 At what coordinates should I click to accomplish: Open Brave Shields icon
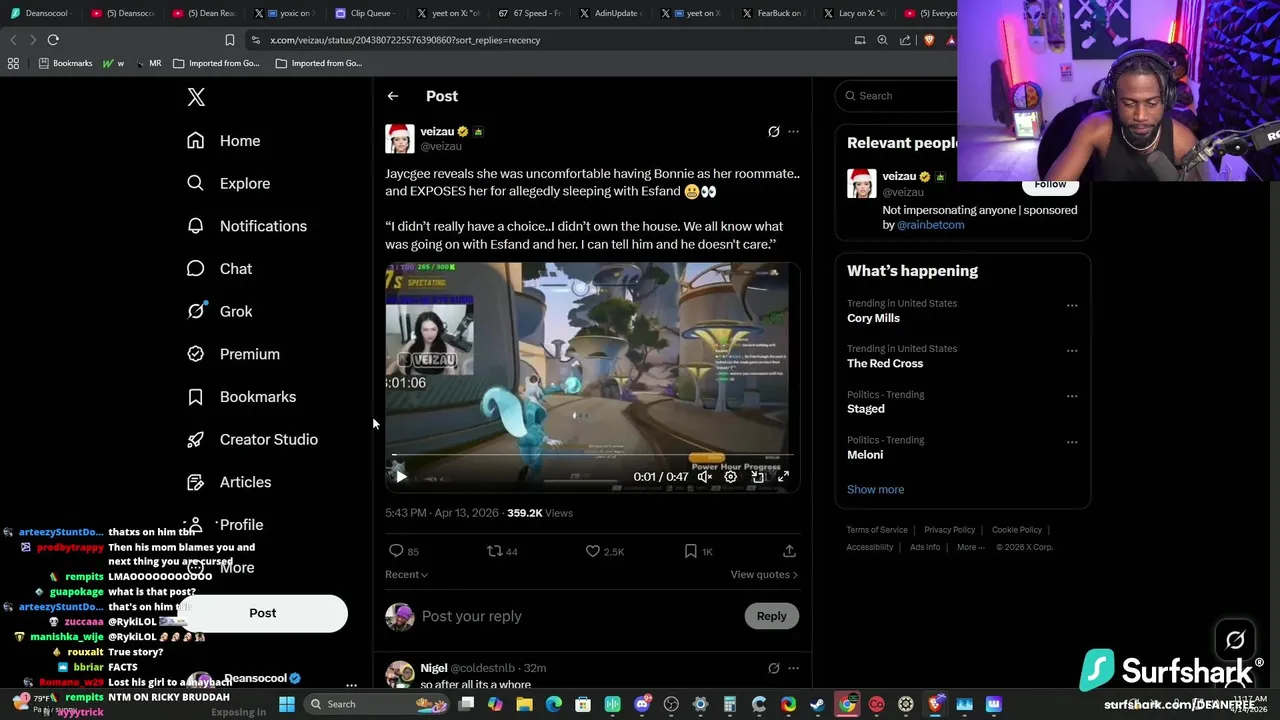pyautogui.click(x=929, y=40)
